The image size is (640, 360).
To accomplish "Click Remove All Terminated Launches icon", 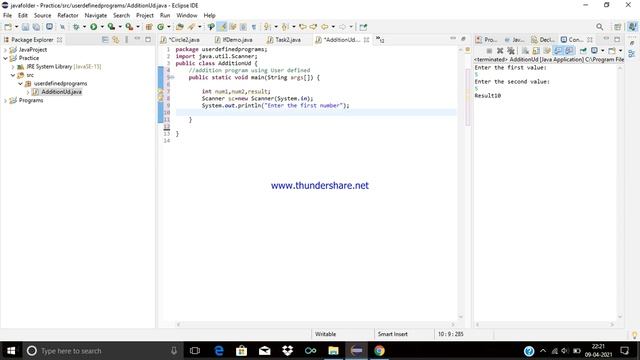I will tap(511, 51).
